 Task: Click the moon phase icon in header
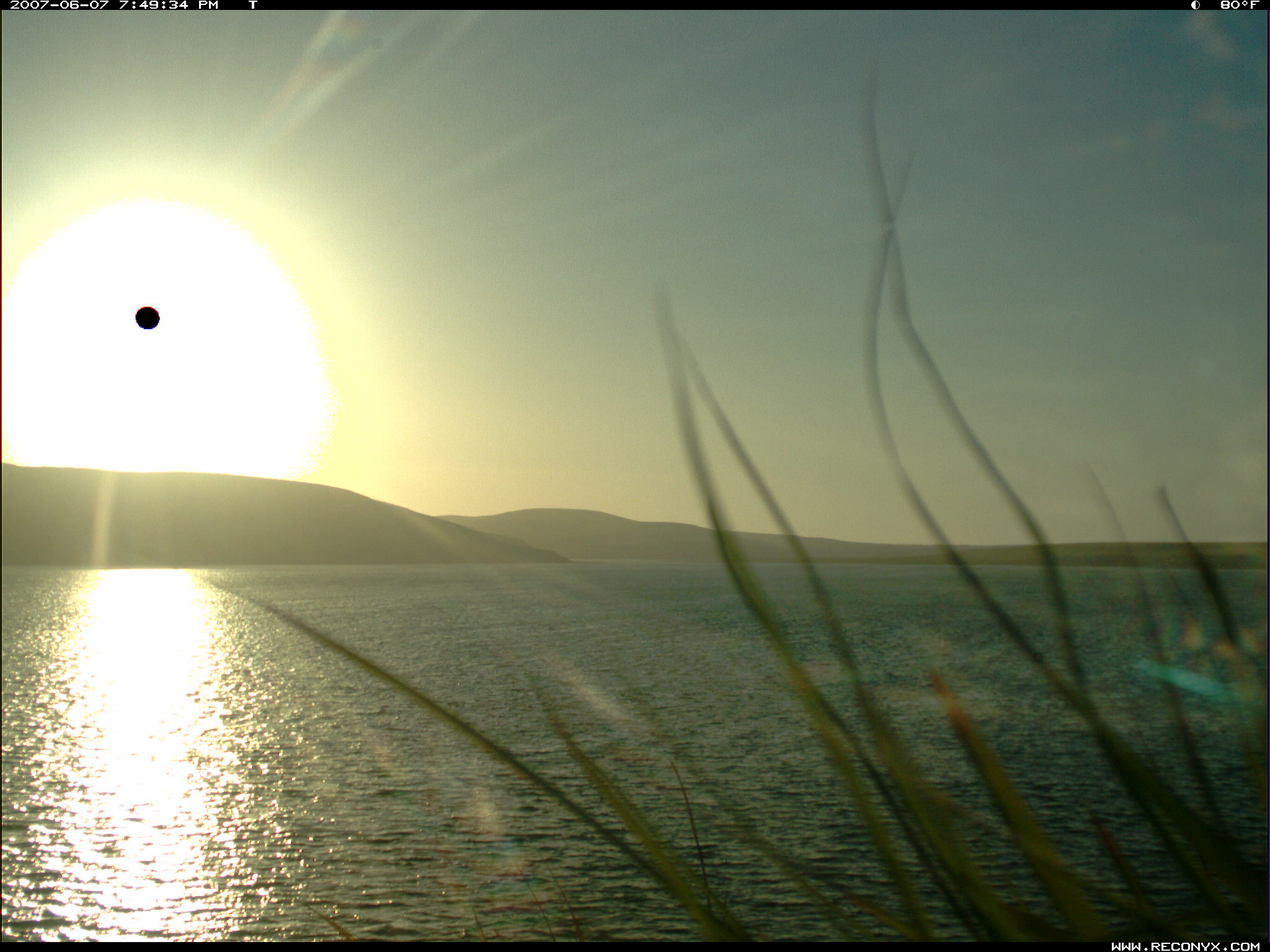click(1195, 5)
